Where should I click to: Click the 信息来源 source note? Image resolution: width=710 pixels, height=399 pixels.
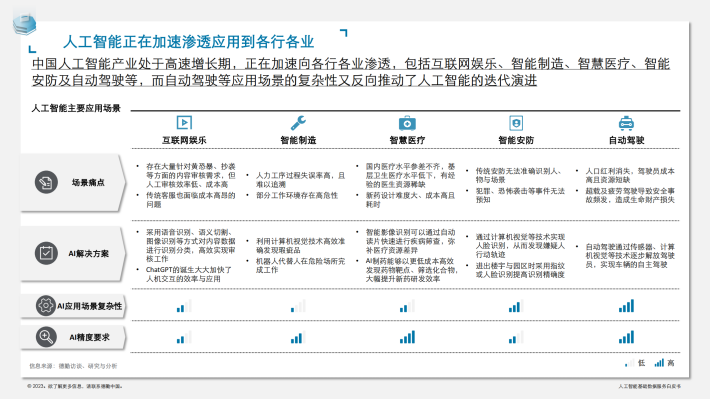click(73, 366)
